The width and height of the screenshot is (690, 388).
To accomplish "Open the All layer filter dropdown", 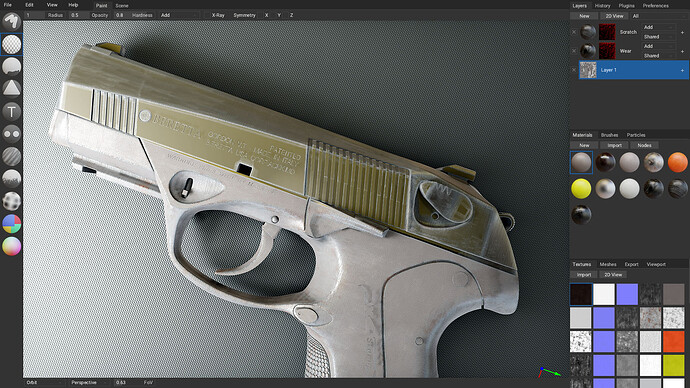I will coord(659,16).
